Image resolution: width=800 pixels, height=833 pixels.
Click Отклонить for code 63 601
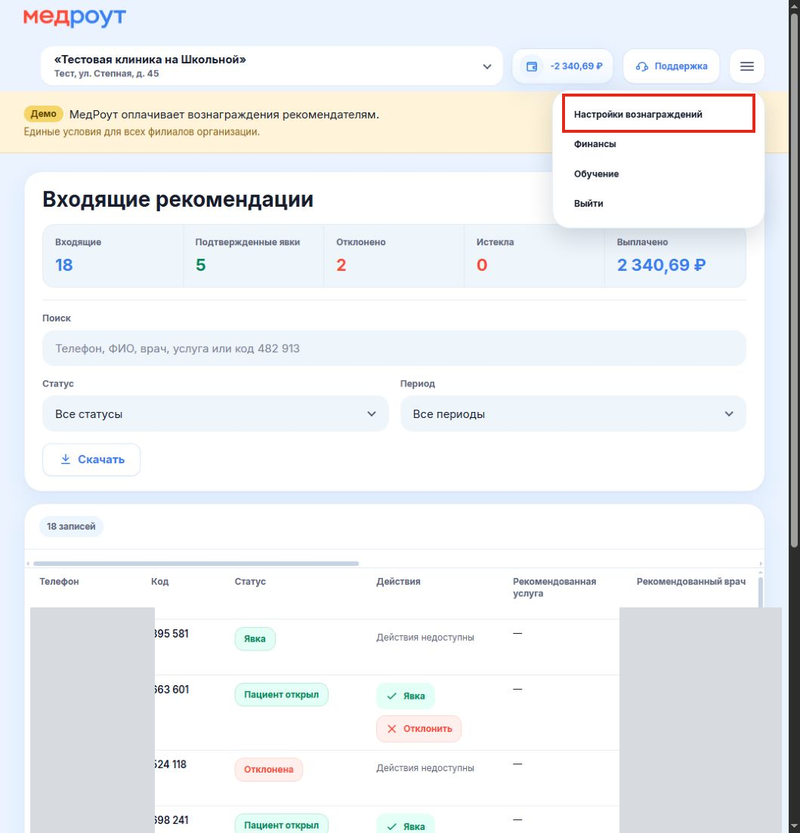click(419, 729)
